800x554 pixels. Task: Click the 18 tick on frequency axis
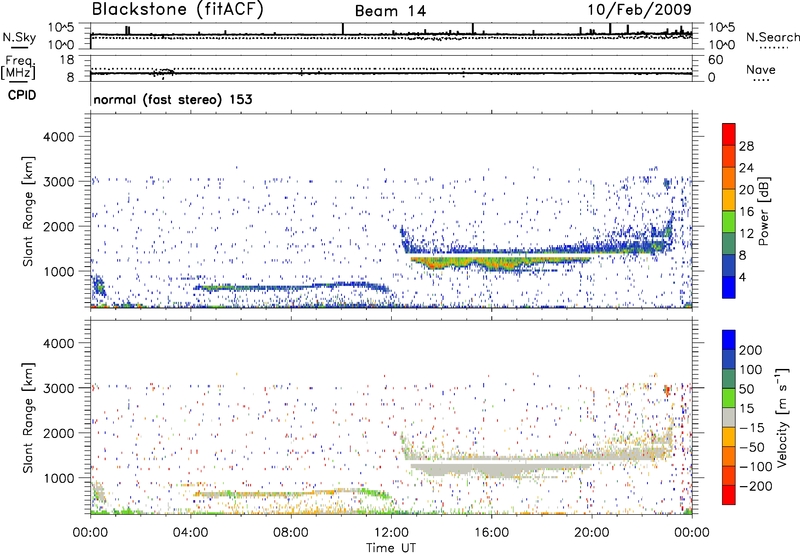67,60
